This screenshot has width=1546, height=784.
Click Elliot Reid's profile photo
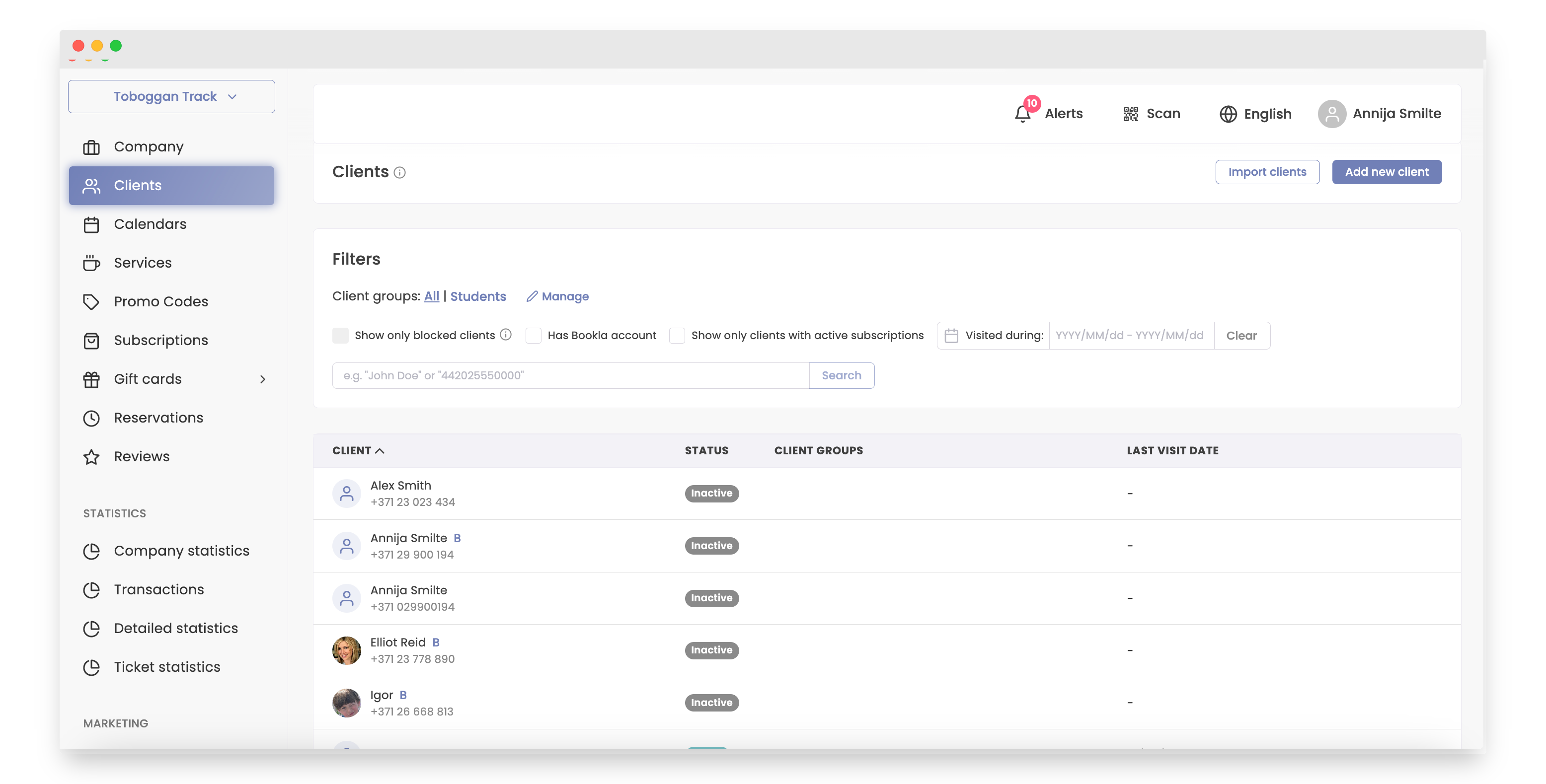pyautogui.click(x=346, y=650)
